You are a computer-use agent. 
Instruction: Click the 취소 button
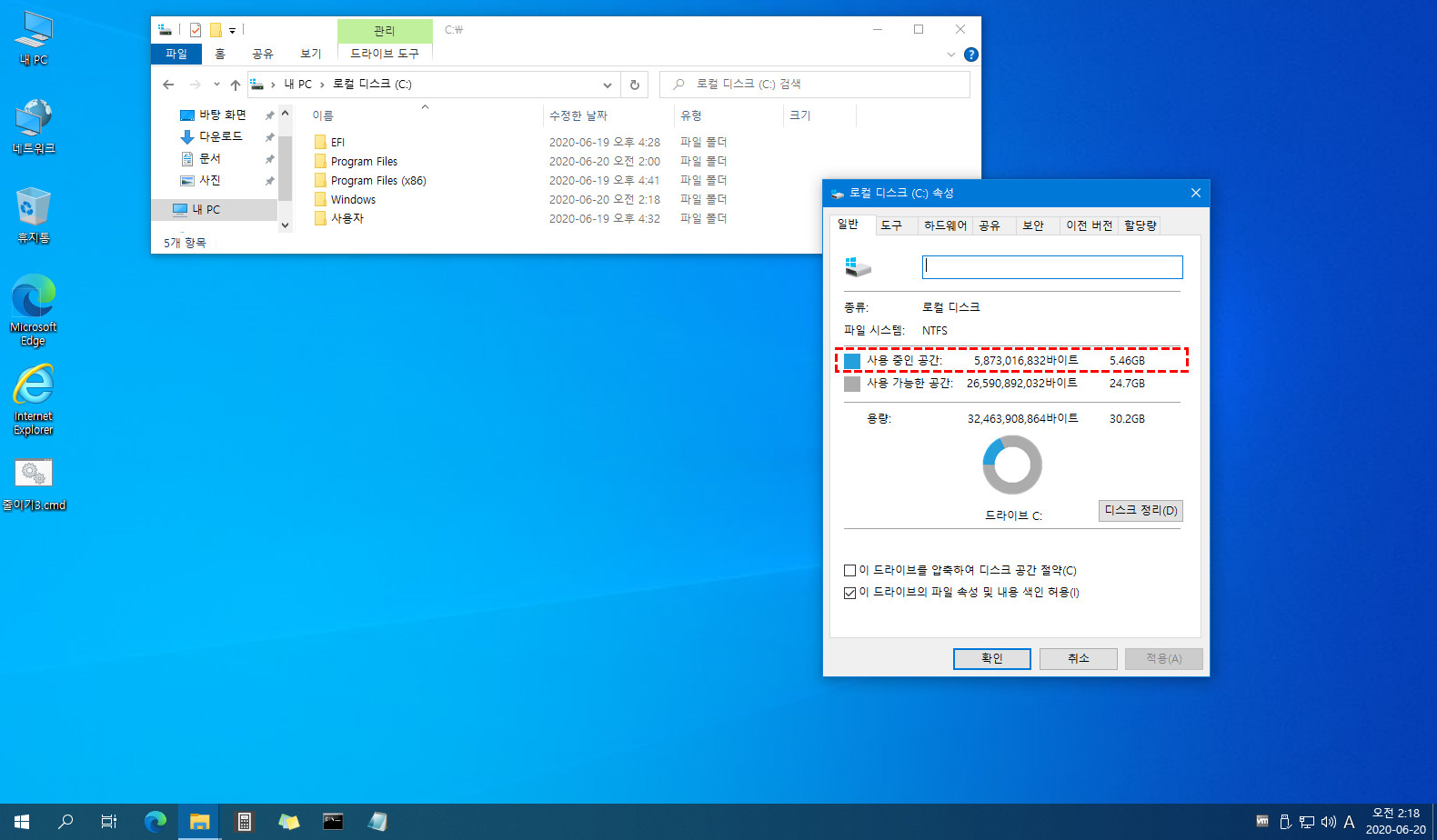(1079, 659)
